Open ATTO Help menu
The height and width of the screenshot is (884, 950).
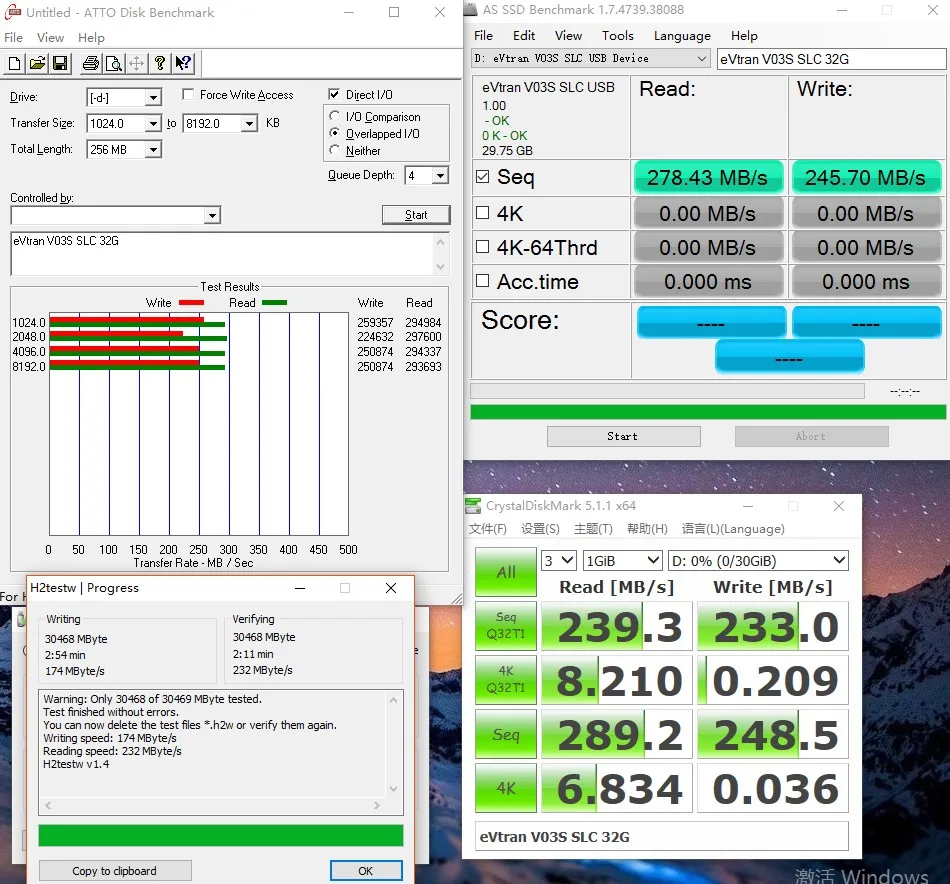click(91, 38)
